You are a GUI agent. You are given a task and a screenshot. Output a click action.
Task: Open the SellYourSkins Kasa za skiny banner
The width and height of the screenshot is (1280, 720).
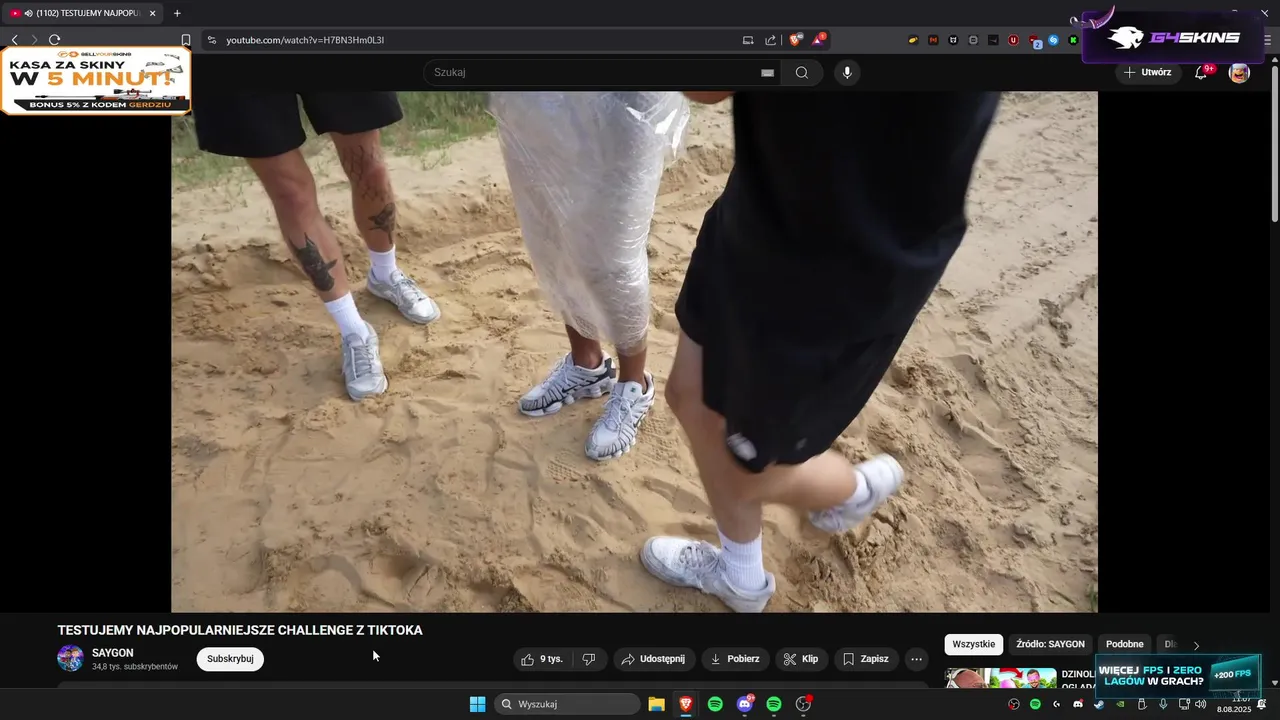pyautogui.click(x=96, y=80)
